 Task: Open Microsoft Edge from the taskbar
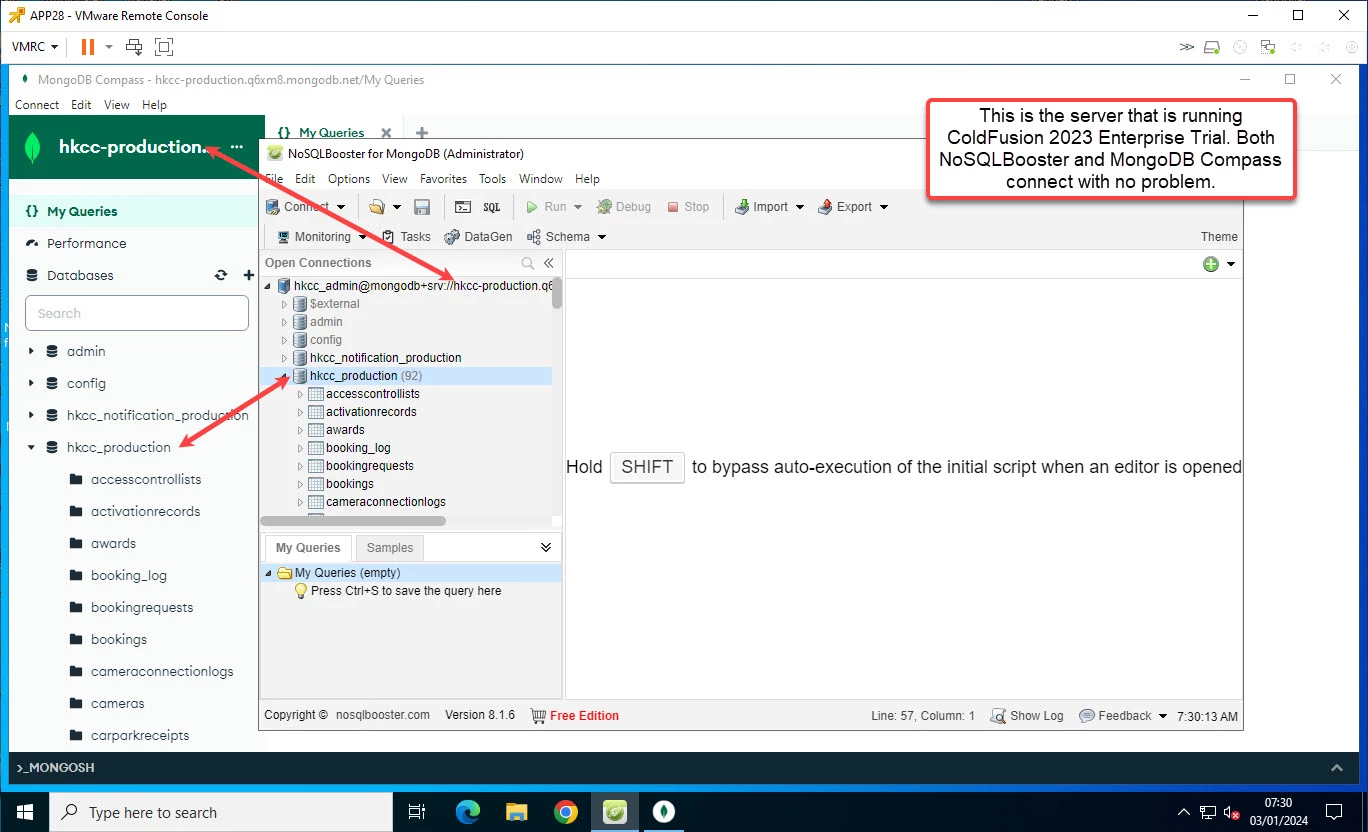467,812
